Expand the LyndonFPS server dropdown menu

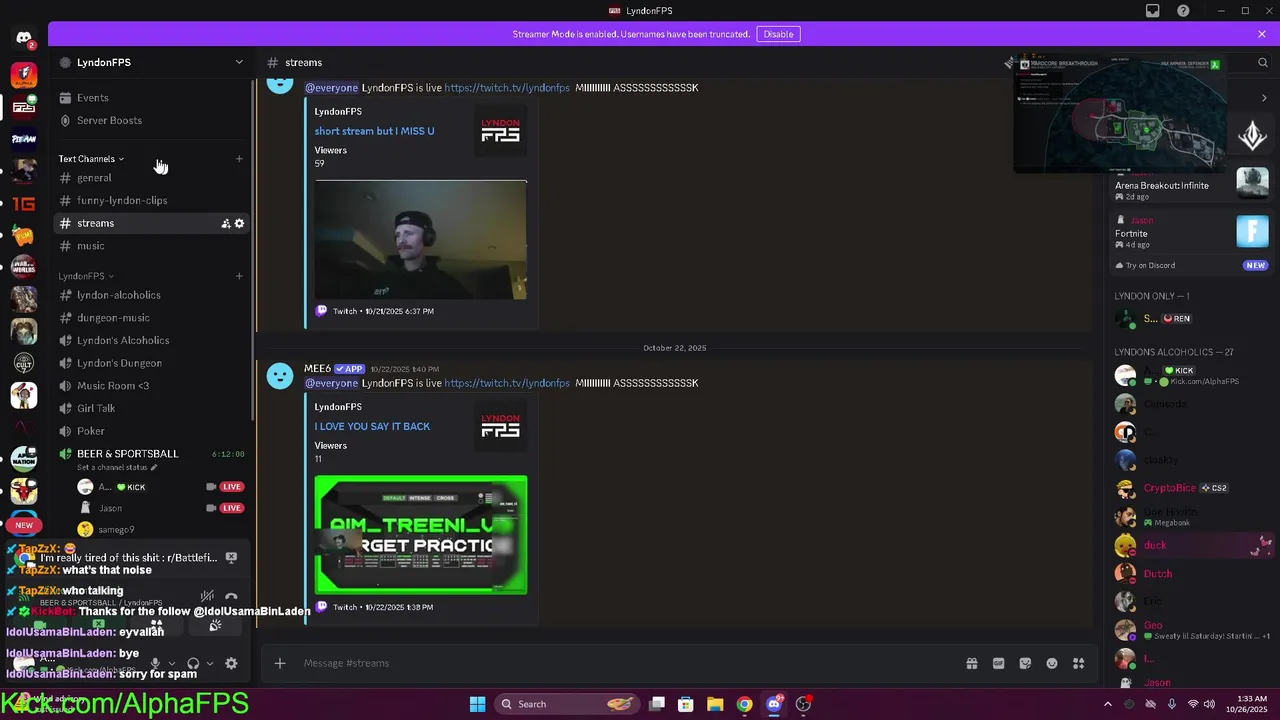[x=239, y=62]
